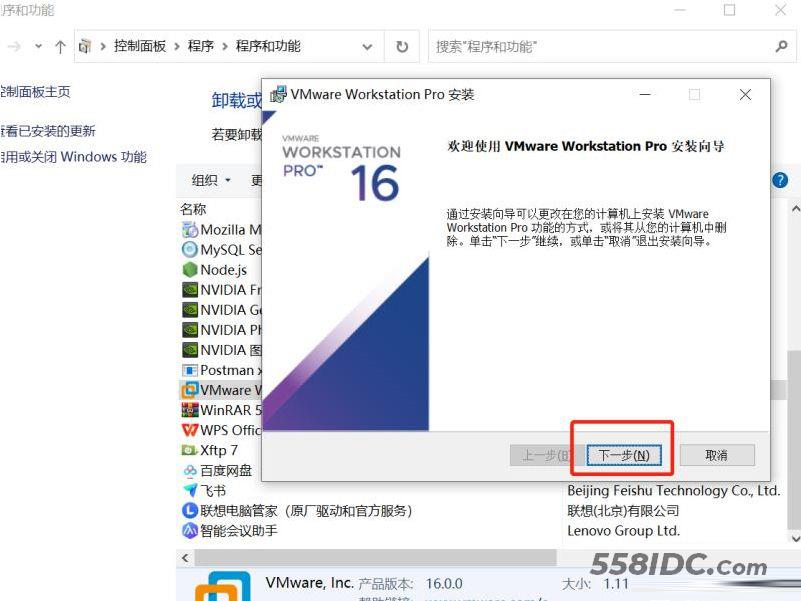Click the MySQL Server icon in the program list
The width and height of the screenshot is (801, 601).
[190, 249]
